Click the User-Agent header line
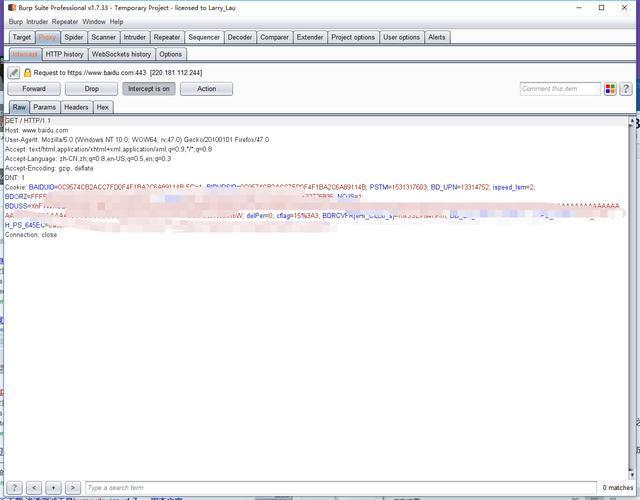Image resolution: width=640 pixels, height=500 pixels. [137, 140]
